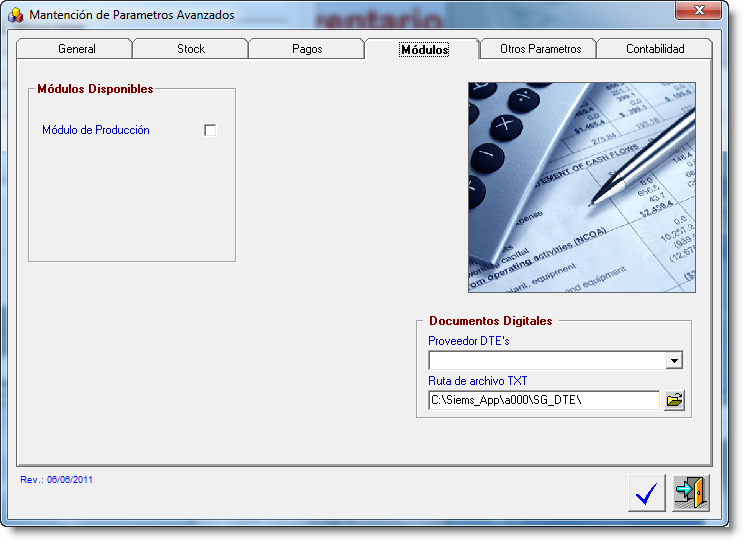Viewport: 743px width, 541px height.
Task: Close the Mantención de Parametros Avanzados window
Action: pyautogui.click(x=698, y=10)
